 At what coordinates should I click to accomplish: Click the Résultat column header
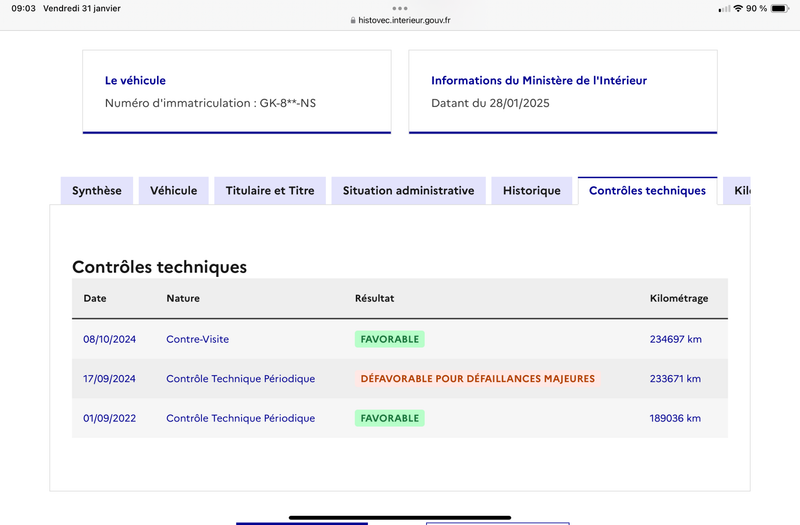point(374,298)
